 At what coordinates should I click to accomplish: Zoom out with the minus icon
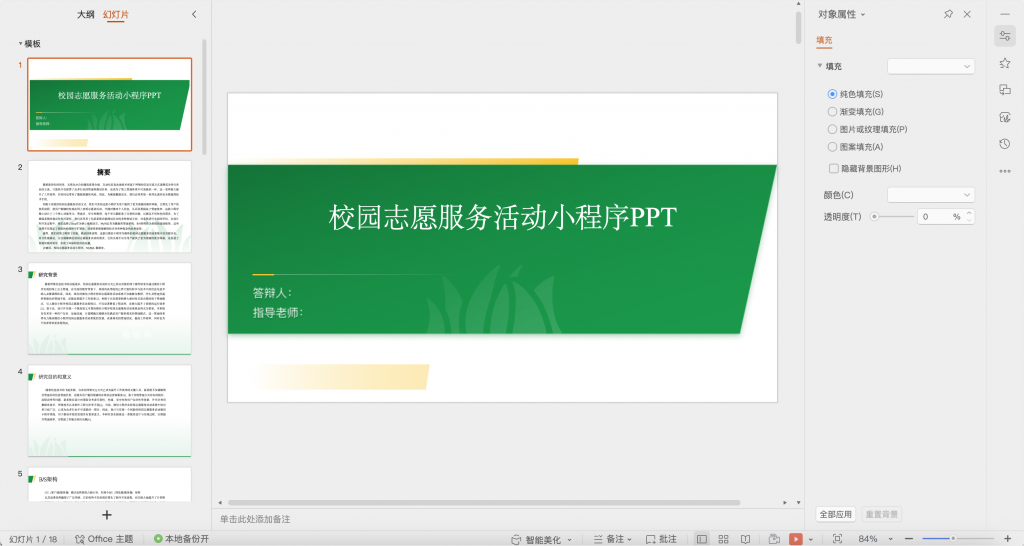click(x=908, y=539)
